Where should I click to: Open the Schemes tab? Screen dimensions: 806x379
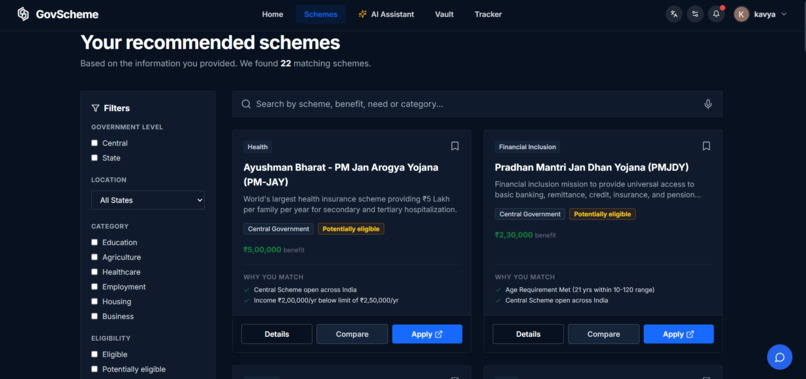tap(321, 14)
